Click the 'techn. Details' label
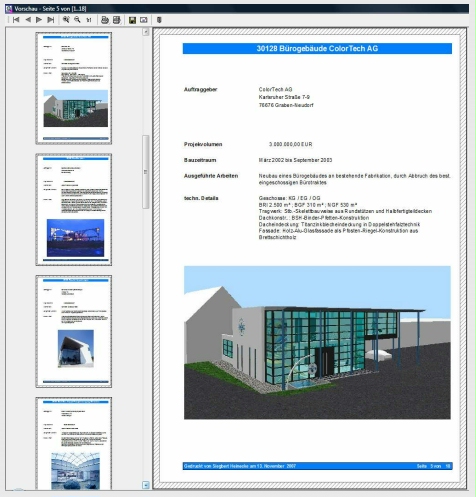 click(201, 198)
